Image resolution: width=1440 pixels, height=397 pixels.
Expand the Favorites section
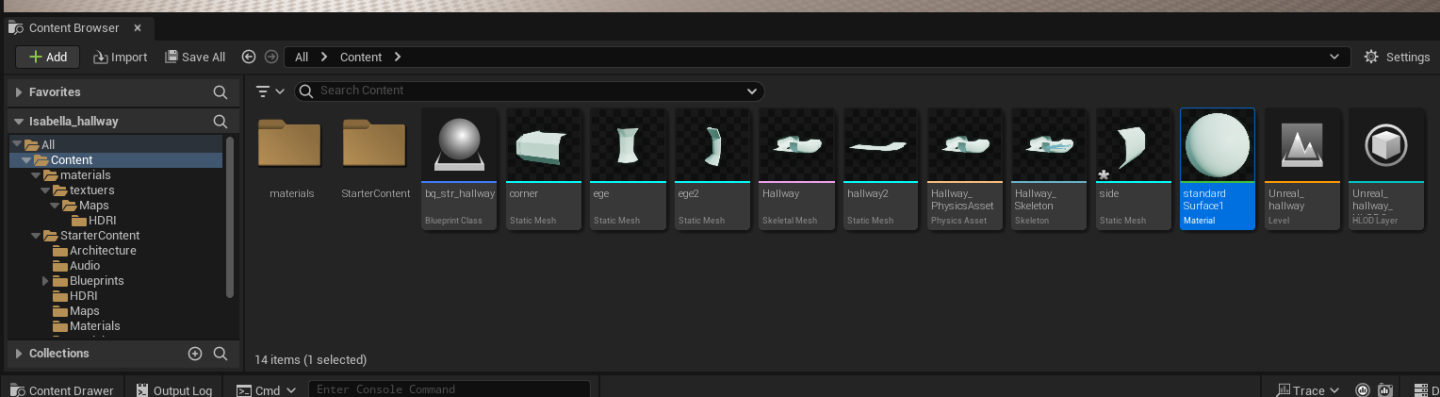tap(18, 92)
